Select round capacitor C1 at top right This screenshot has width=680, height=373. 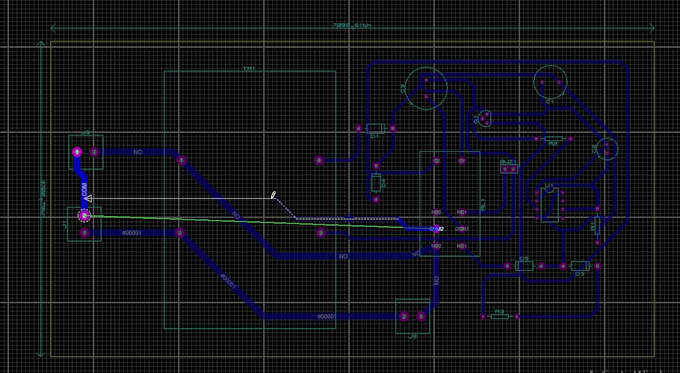(x=550, y=82)
